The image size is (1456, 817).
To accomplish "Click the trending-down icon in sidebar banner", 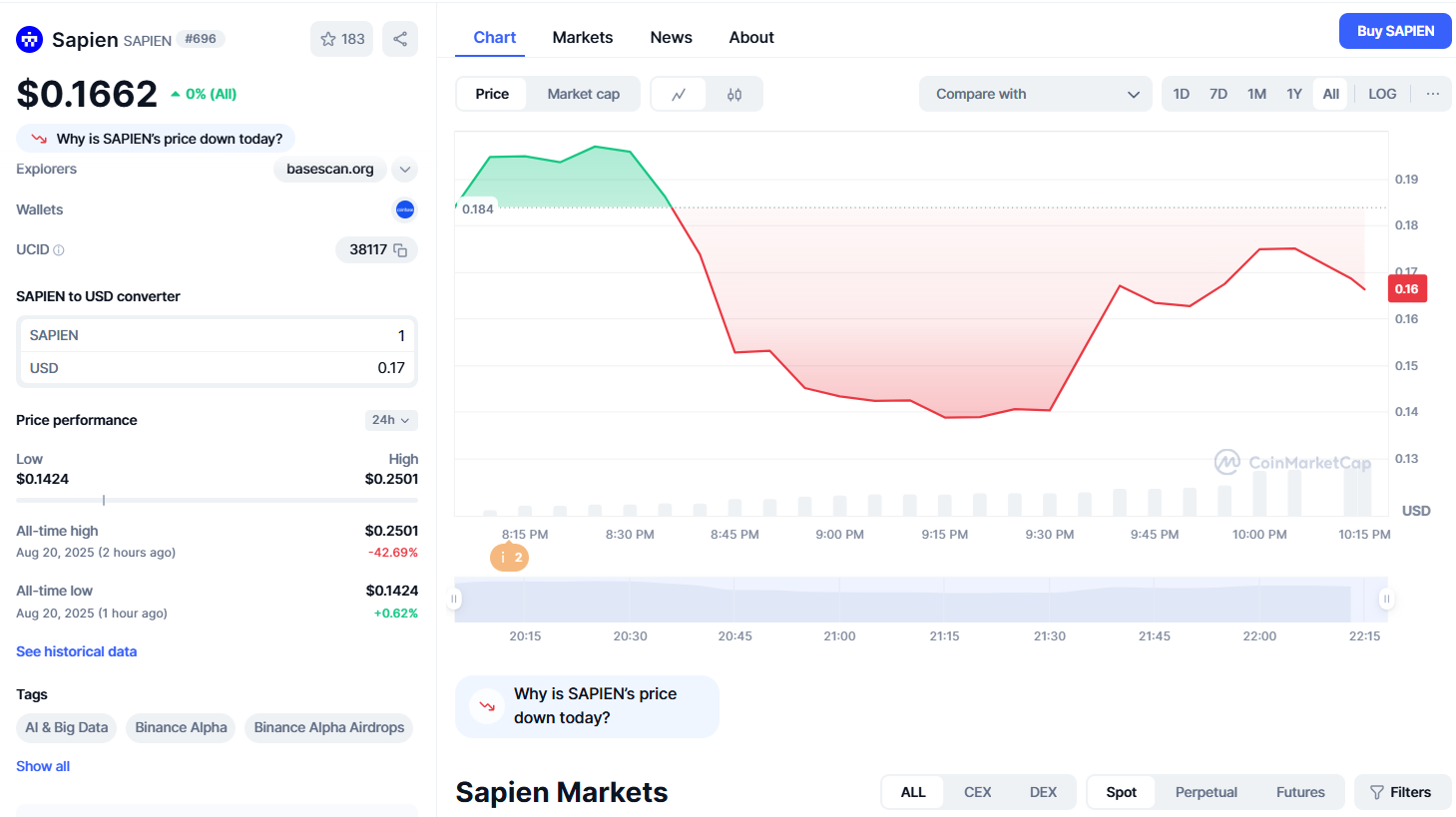I will pyautogui.click(x=39, y=139).
